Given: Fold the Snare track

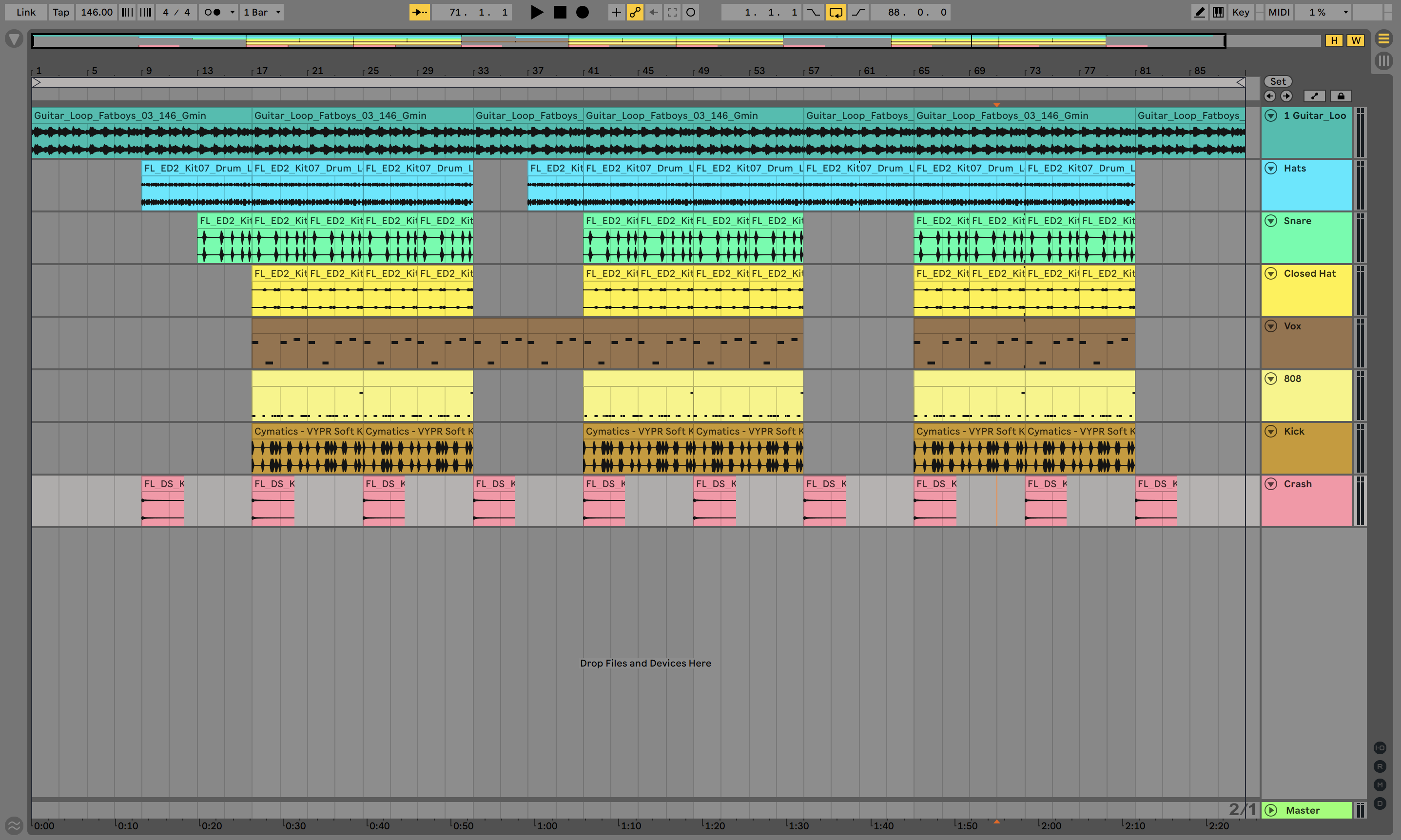Looking at the screenshot, I should pyautogui.click(x=1271, y=221).
